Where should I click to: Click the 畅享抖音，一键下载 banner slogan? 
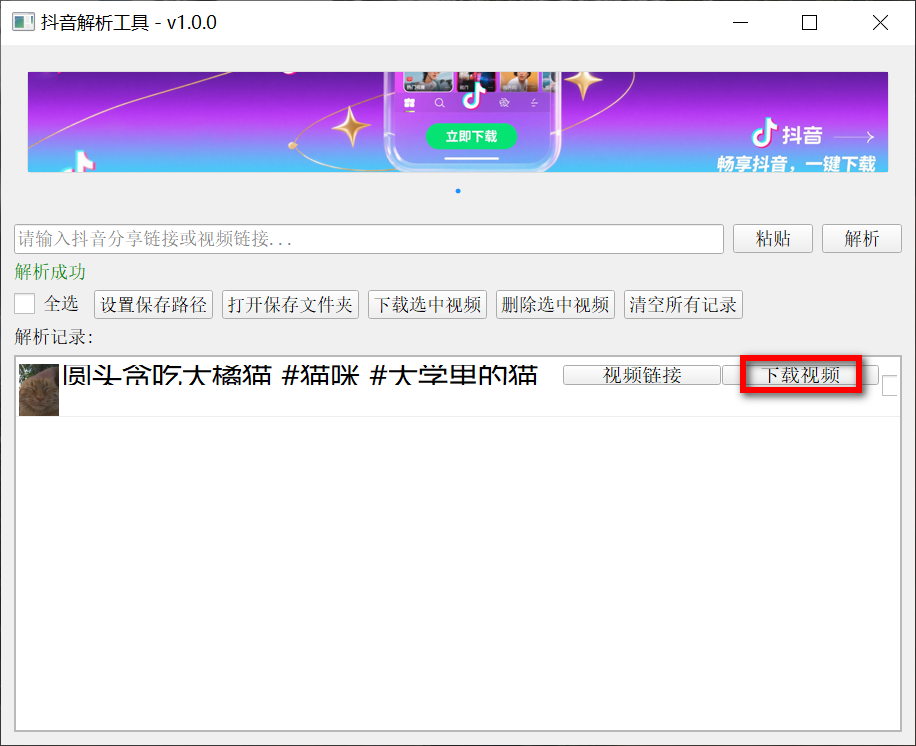(796, 164)
